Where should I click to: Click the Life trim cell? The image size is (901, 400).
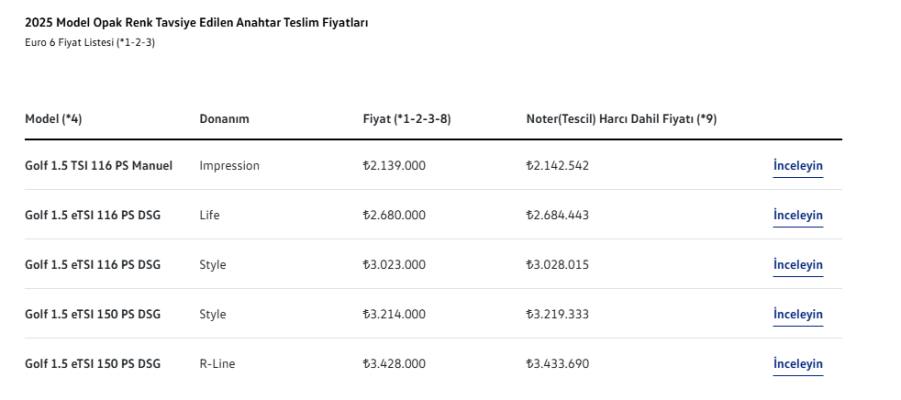point(209,215)
